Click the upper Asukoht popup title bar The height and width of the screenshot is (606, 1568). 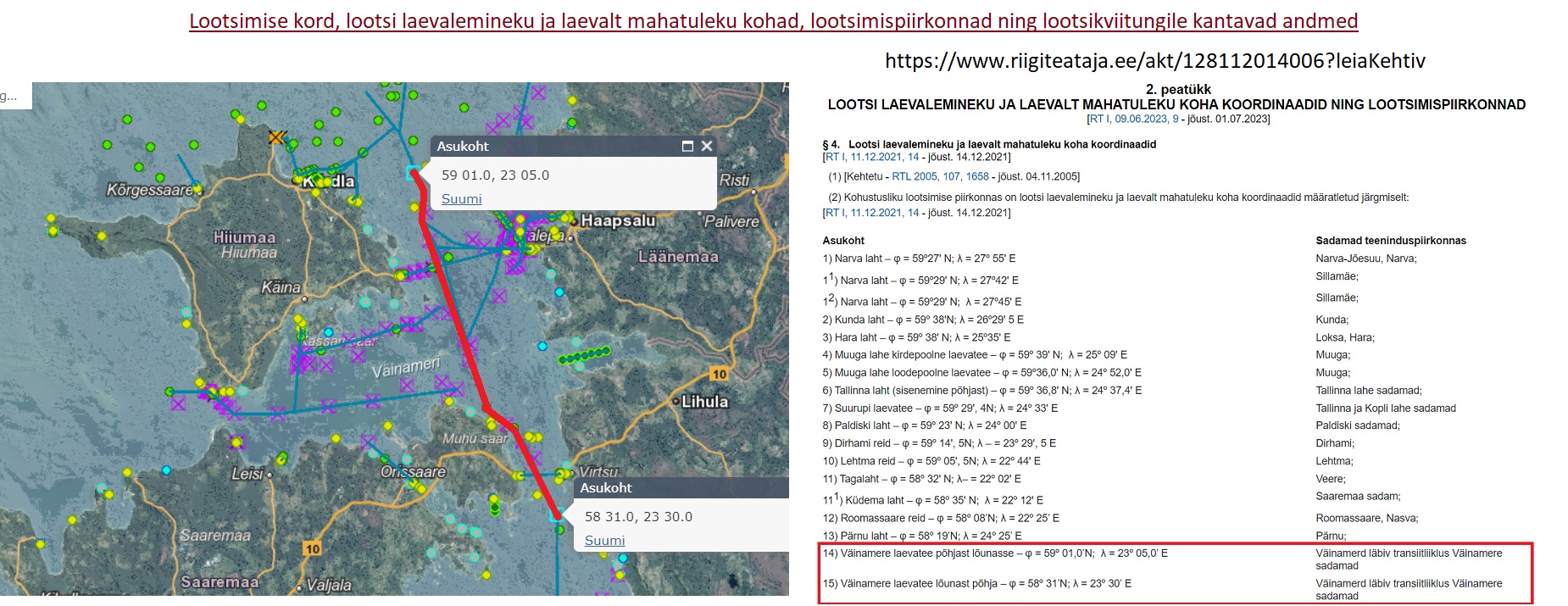(x=574, y=146)
